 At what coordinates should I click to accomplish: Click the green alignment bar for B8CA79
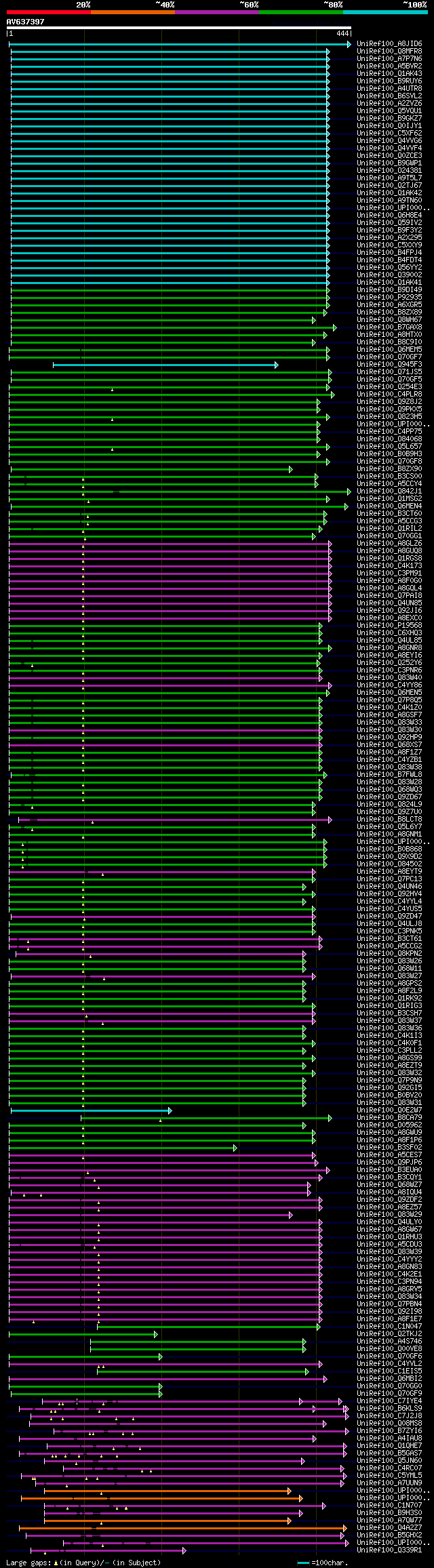click(x=206, y=1118)
